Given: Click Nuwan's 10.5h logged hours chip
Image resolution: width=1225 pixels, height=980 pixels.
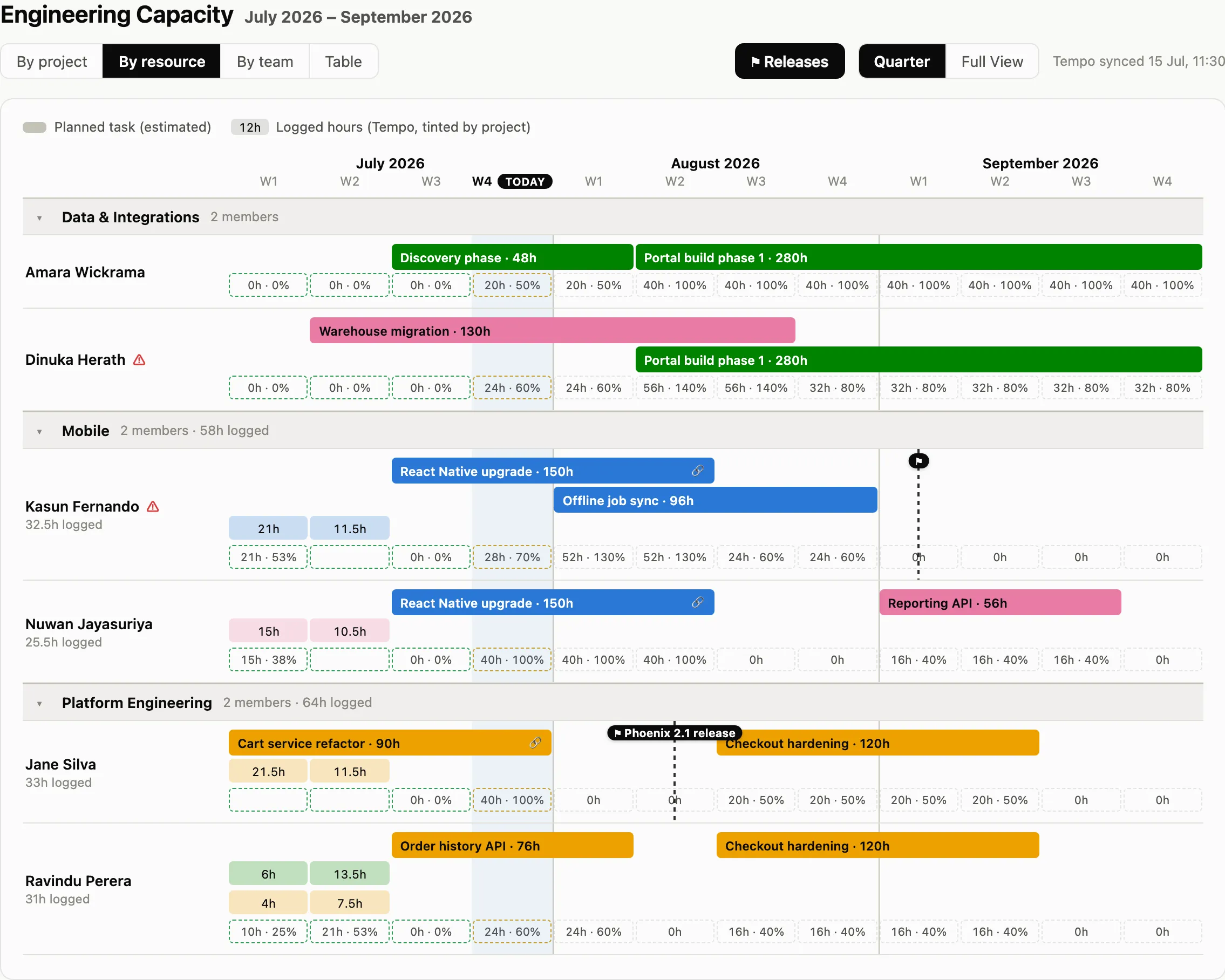Looking at the screenshot, I should (x=350, y=631).
